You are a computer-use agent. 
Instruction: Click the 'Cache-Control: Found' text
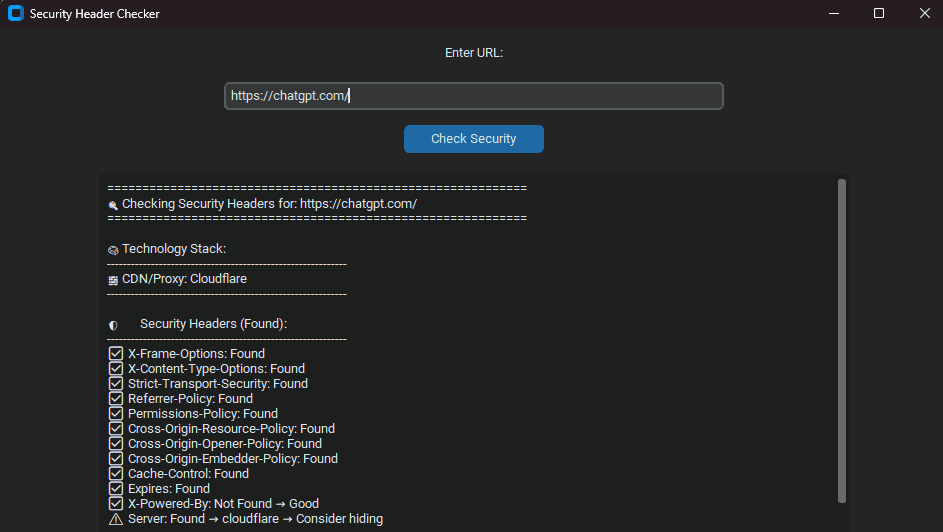coord(188,474)
